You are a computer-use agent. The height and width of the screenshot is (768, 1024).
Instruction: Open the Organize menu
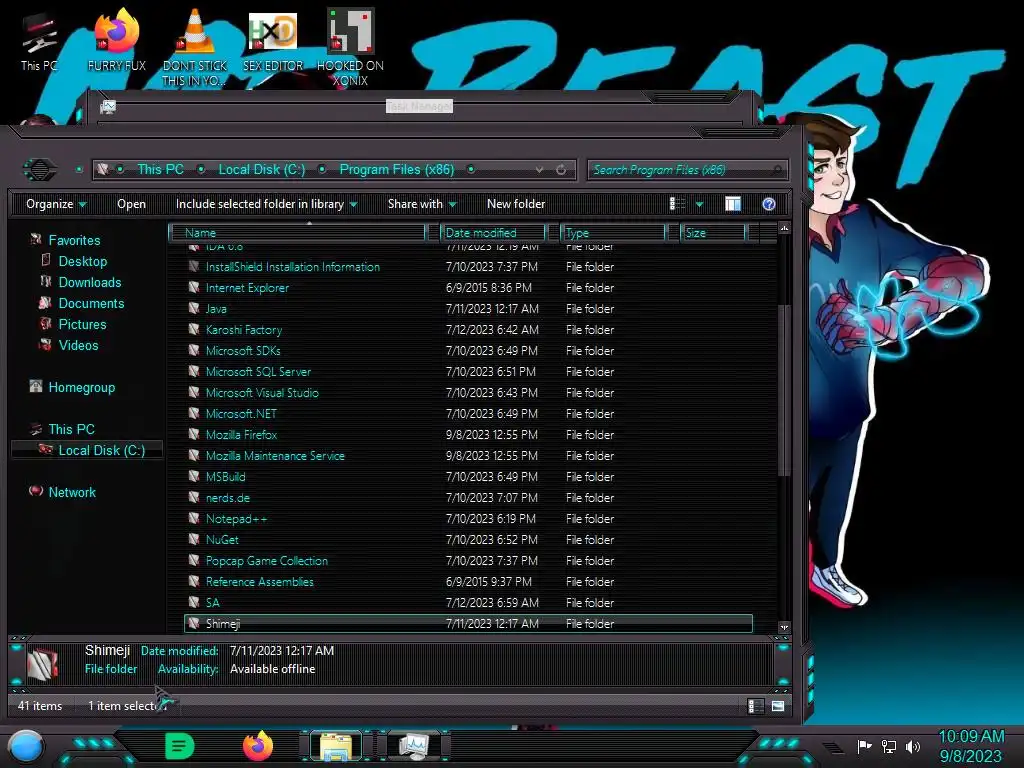(56, 204)
